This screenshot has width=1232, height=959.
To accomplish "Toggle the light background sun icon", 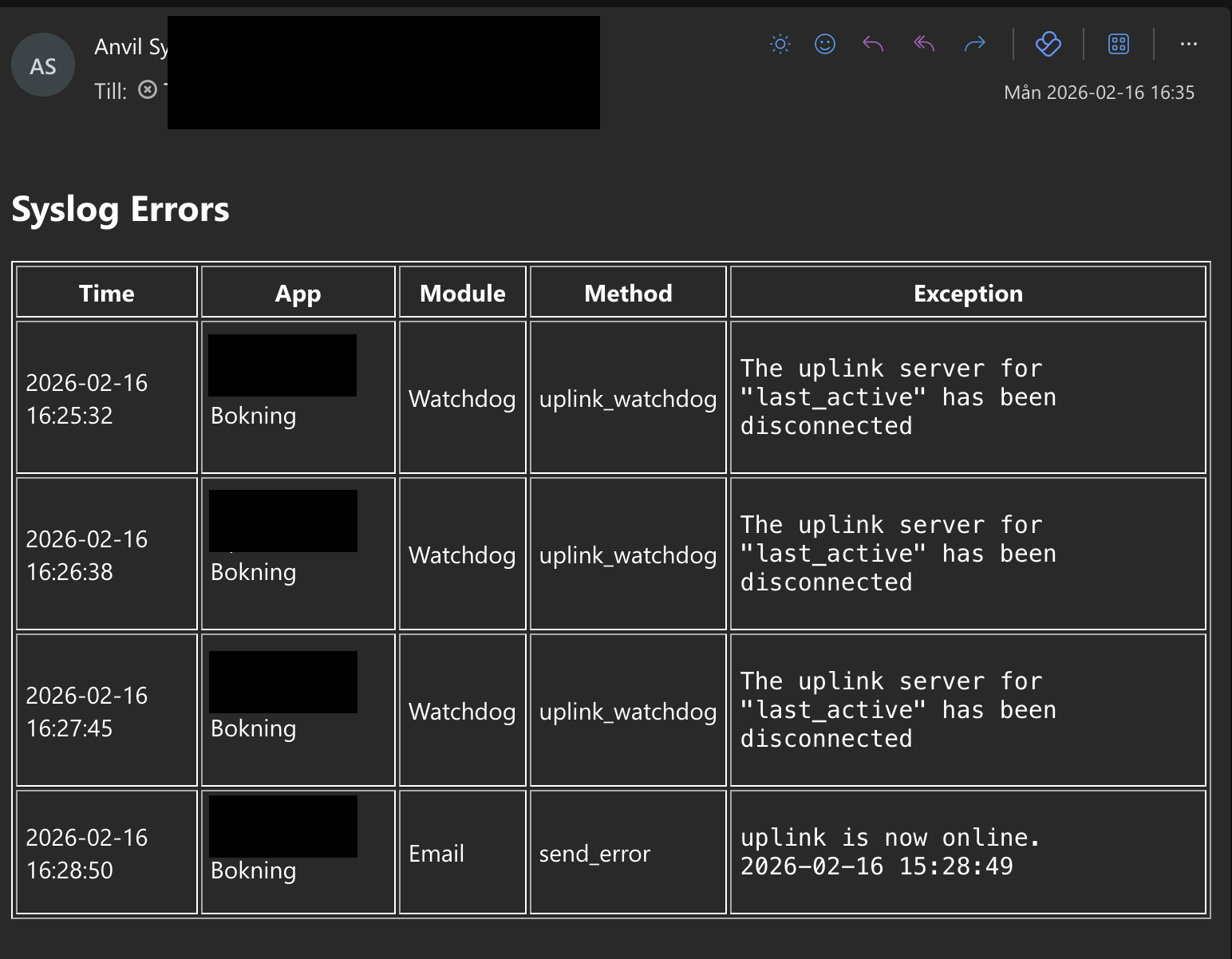I will coord(780,44).
